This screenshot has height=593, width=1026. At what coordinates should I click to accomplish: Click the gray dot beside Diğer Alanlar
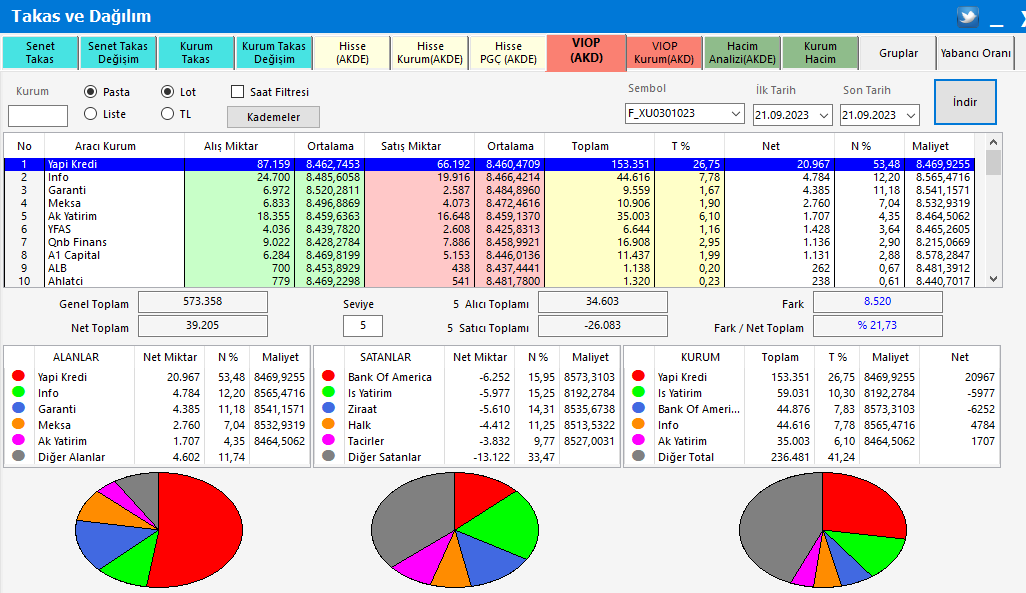(18, 456)
